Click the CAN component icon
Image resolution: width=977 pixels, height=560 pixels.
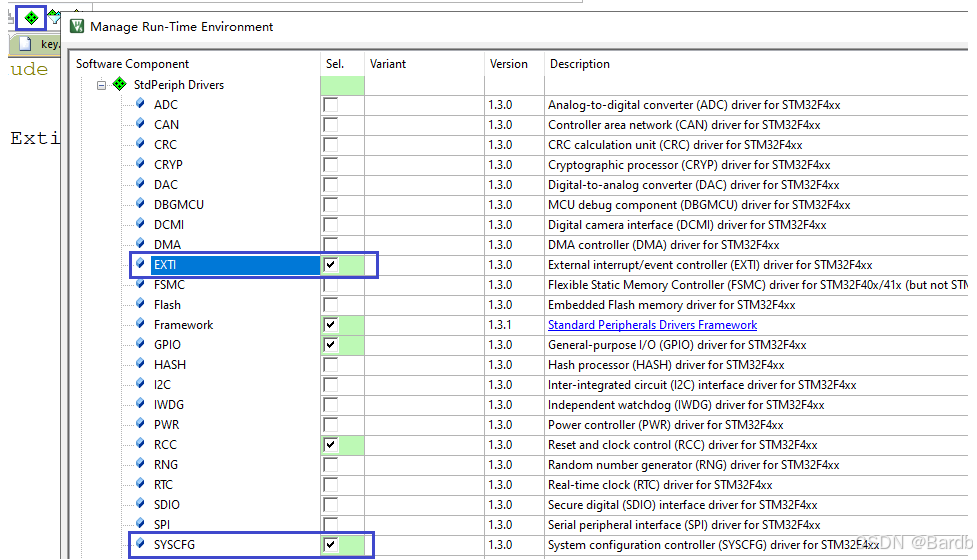pos(140,123)
